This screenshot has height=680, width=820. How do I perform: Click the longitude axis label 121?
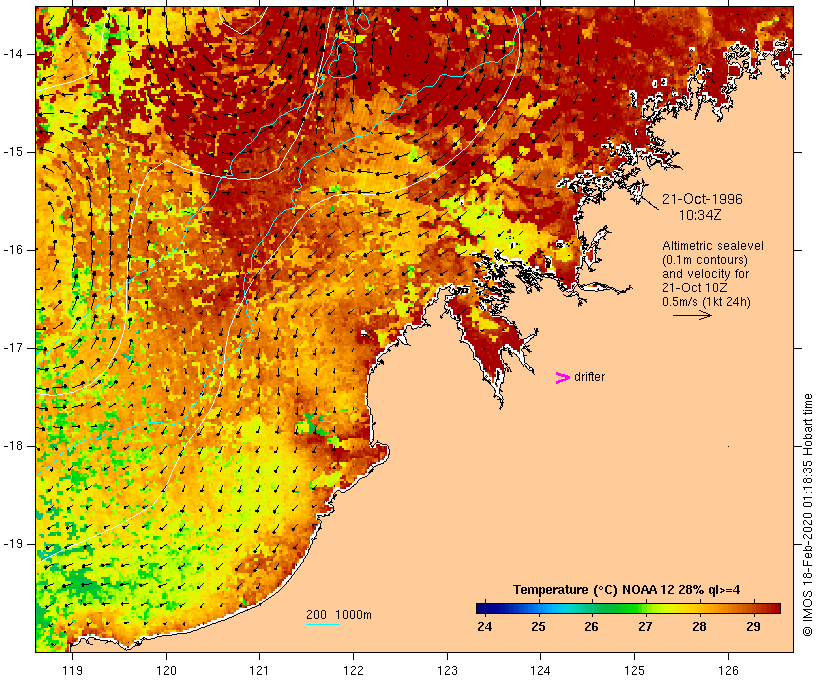[x=259, y=670]
